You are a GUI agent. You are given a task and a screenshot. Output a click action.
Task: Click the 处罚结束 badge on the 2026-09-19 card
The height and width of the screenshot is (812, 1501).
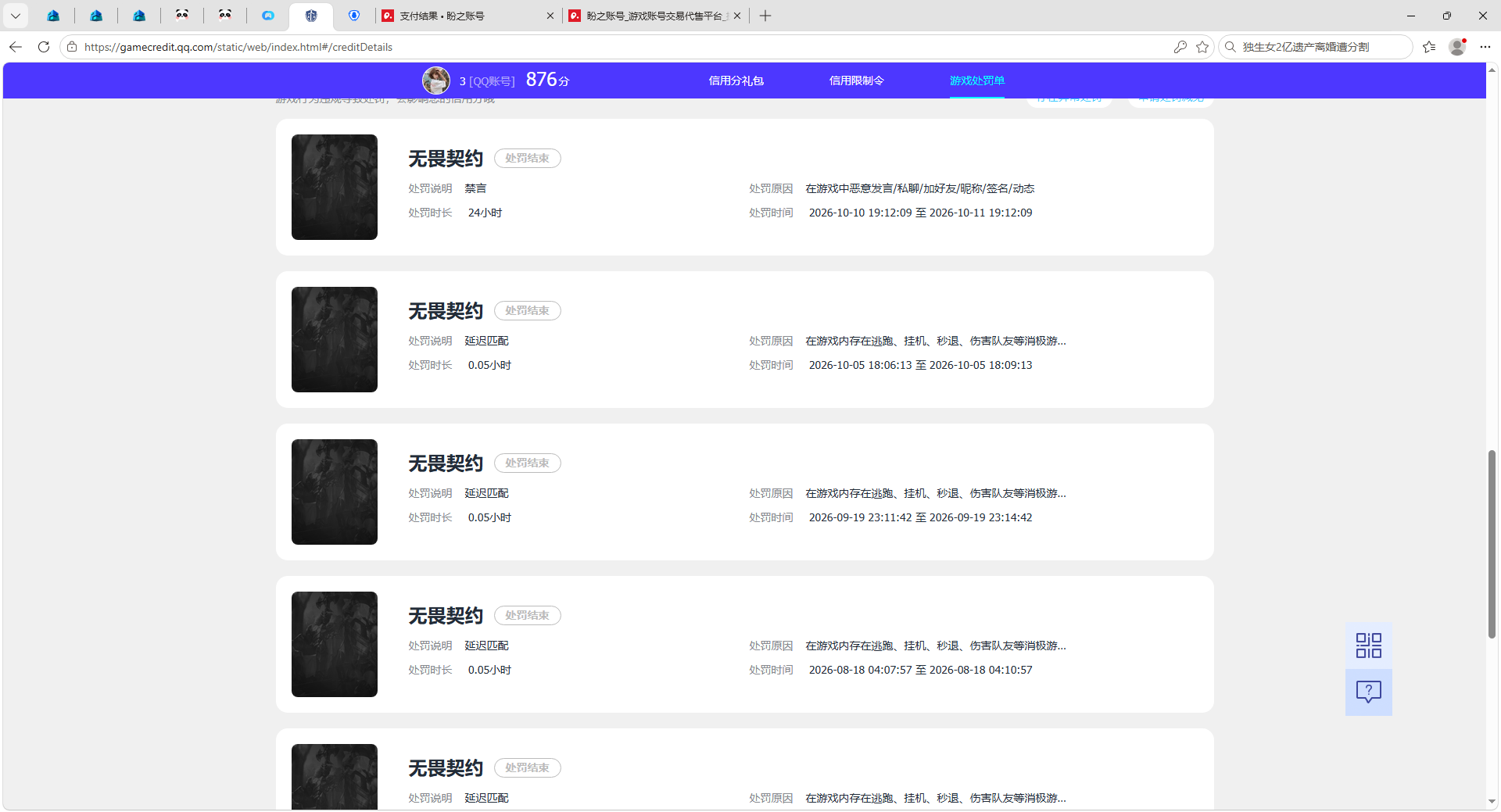pos(528,463)
